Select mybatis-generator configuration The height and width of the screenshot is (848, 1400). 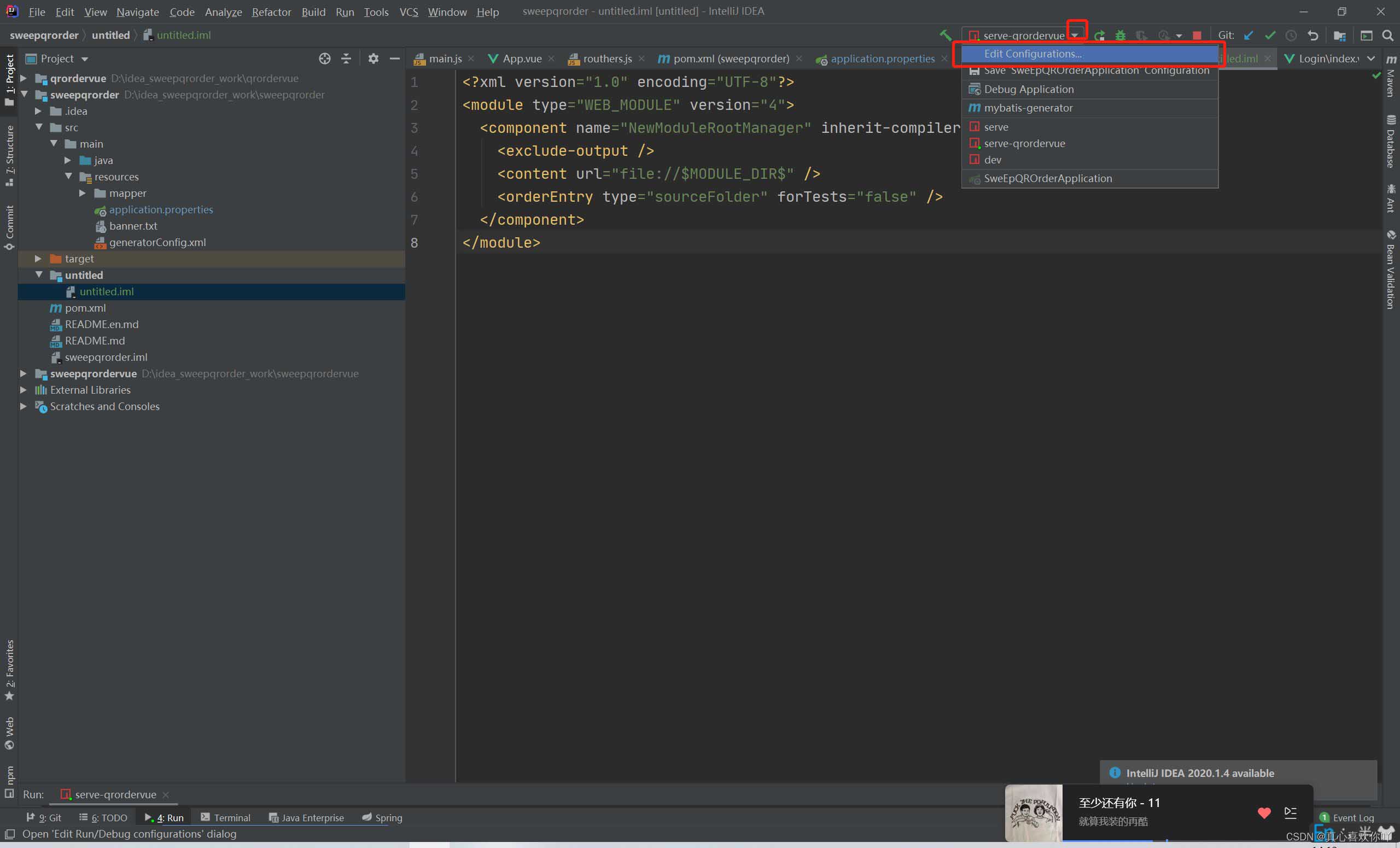tap(1090, 108)
